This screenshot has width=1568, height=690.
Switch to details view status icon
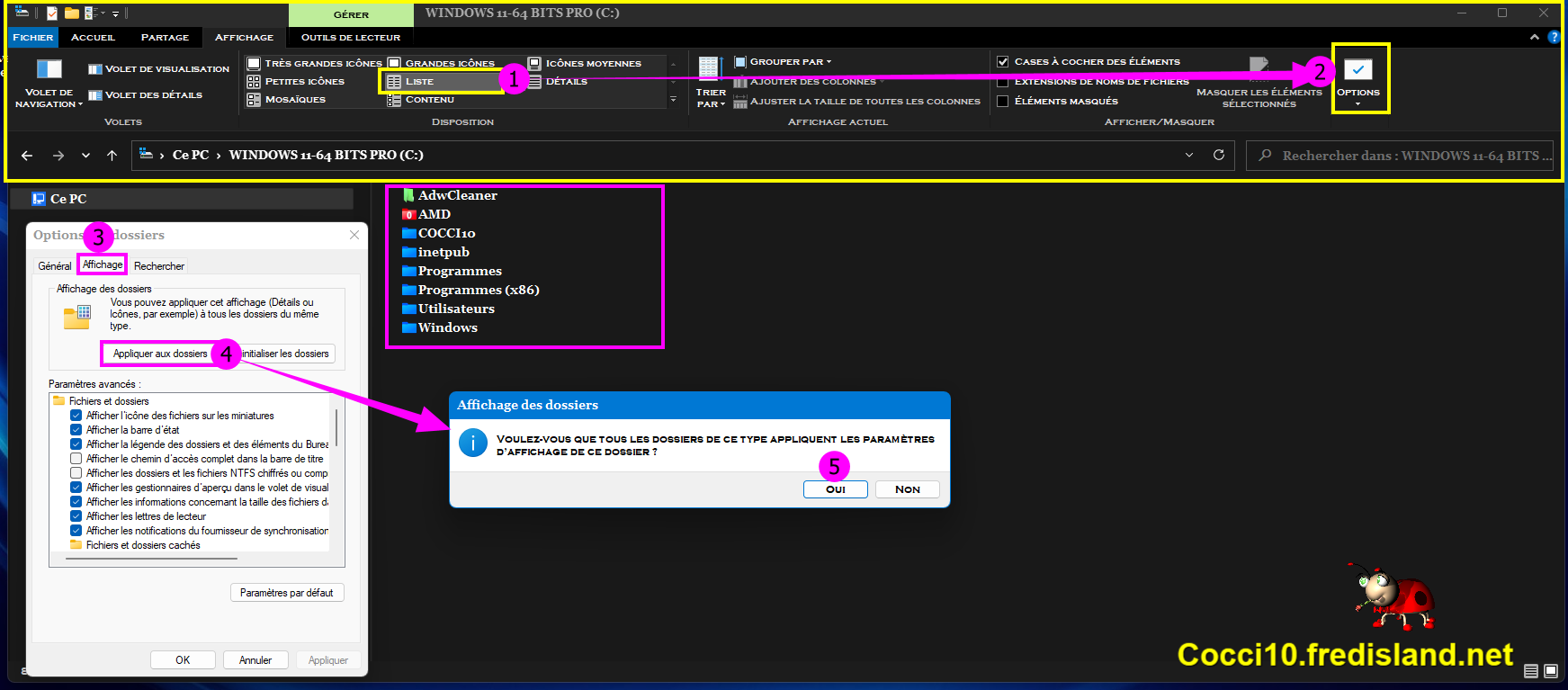pyautogui.click(x=1531, y=671)
